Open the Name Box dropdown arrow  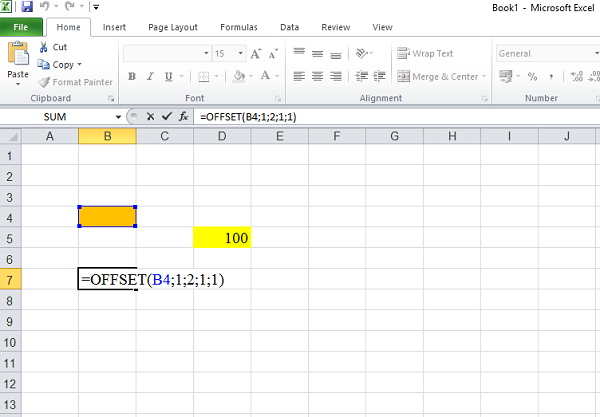pyautogui.click(x=118, y=117)
